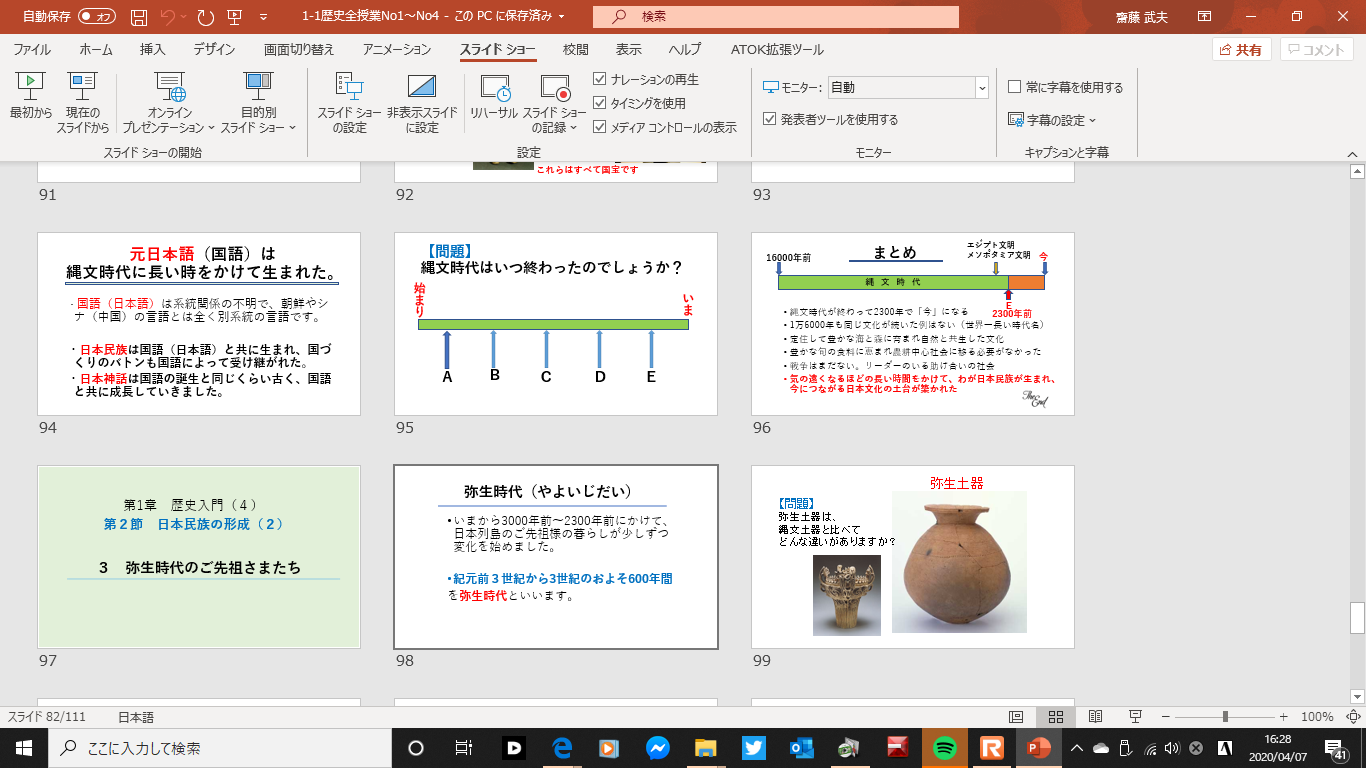Click the start-from-beginning presentation icon in title bar
Screen dimensions: 1366x768
[234, 17]
